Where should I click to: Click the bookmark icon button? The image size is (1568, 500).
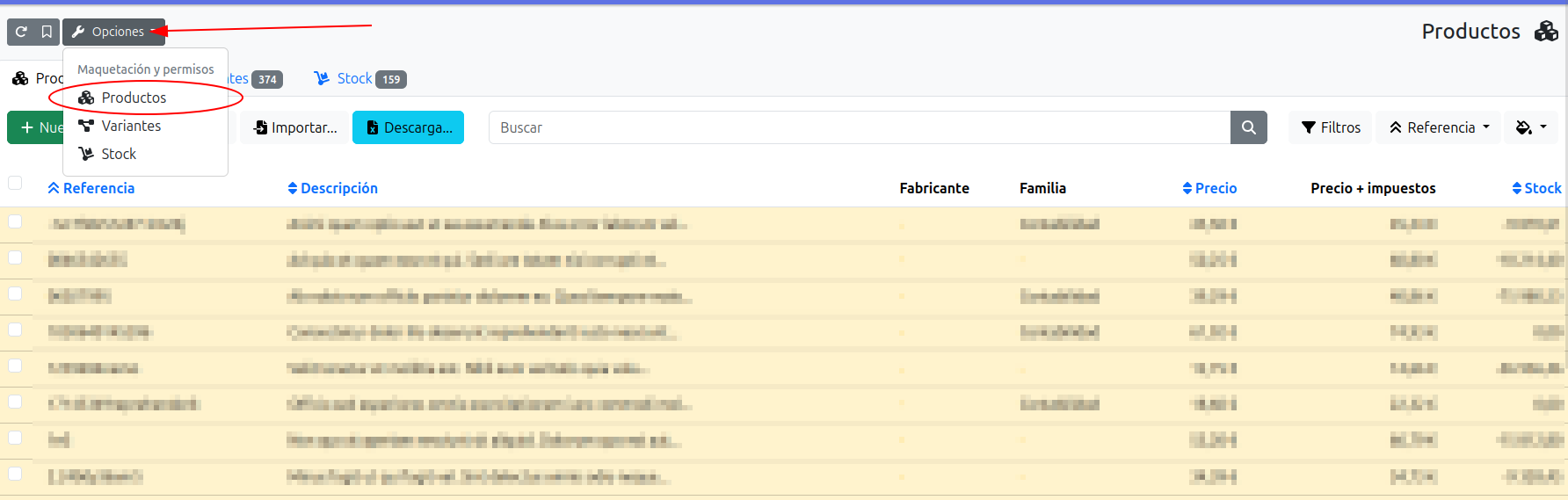click(x=47, y=32)
